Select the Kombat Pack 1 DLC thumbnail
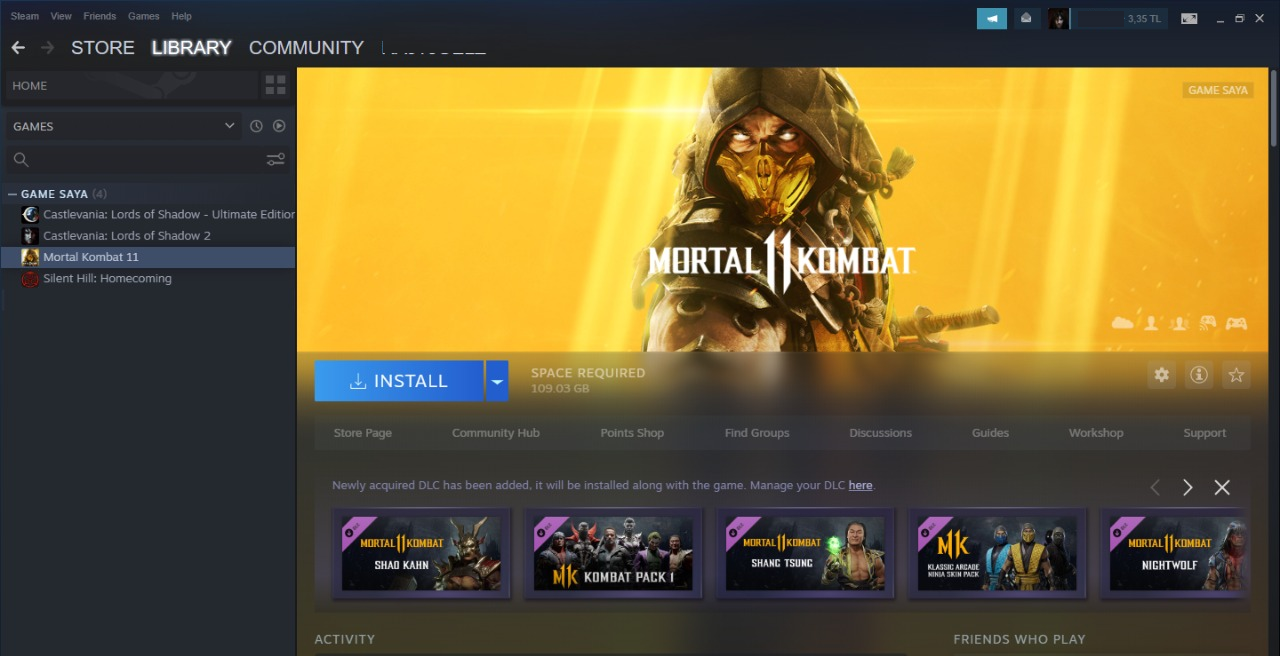 [613, 553]
